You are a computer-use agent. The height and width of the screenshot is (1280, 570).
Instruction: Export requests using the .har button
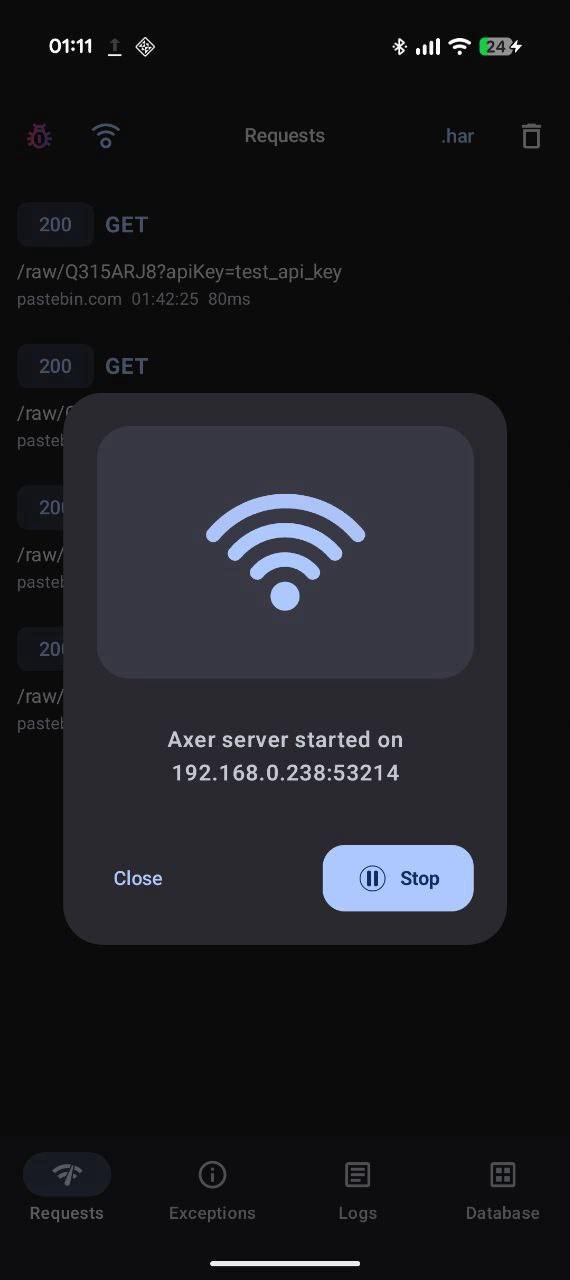coord(458,136)
